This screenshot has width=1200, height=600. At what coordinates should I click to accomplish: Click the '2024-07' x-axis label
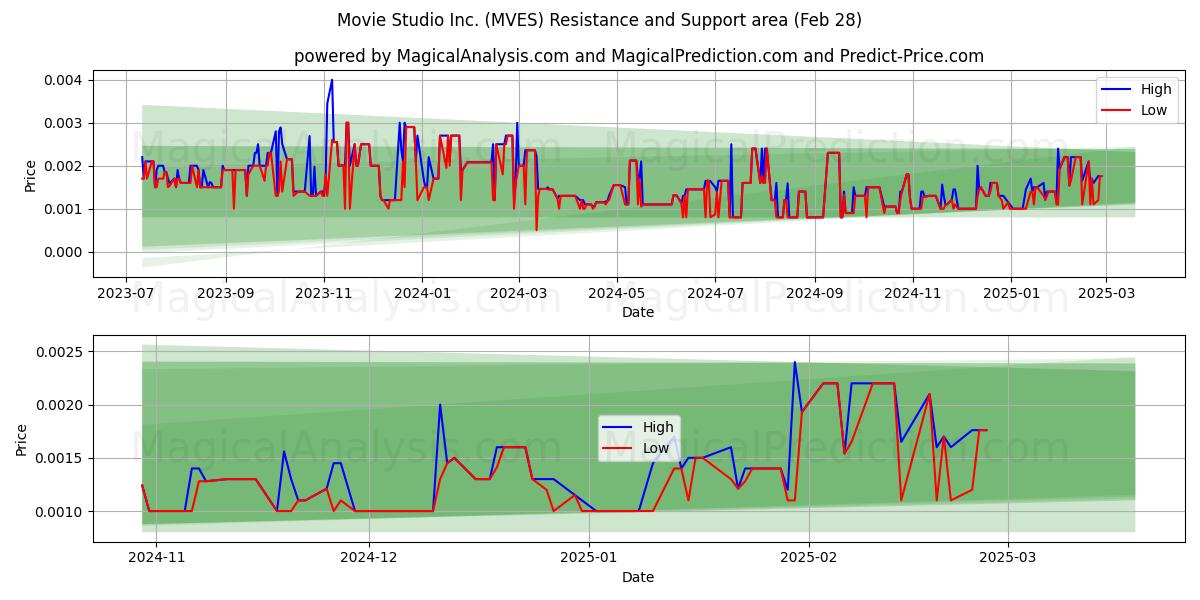714,294
